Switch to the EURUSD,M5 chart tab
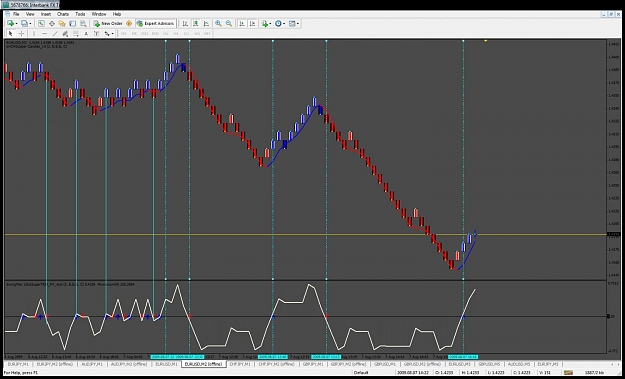This screenshot has width=625, height=379. [459, 364]
